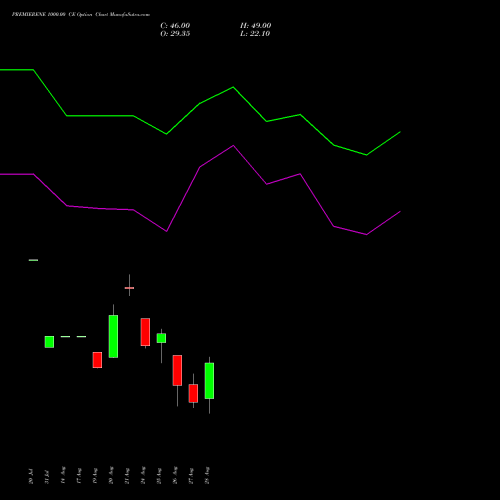
Task: Click the low value 'L: 22.10'
Action: coord(255,34)
